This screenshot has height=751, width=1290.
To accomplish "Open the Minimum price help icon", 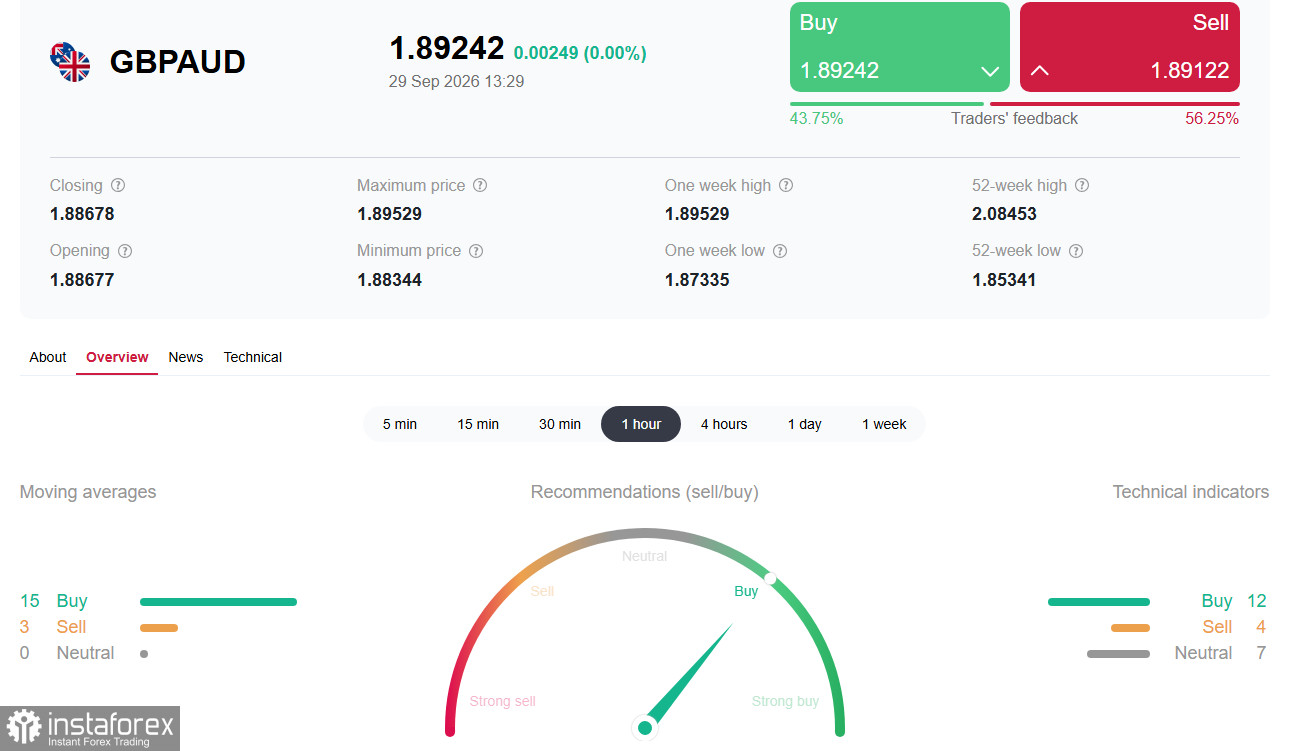I will (476, 251).
